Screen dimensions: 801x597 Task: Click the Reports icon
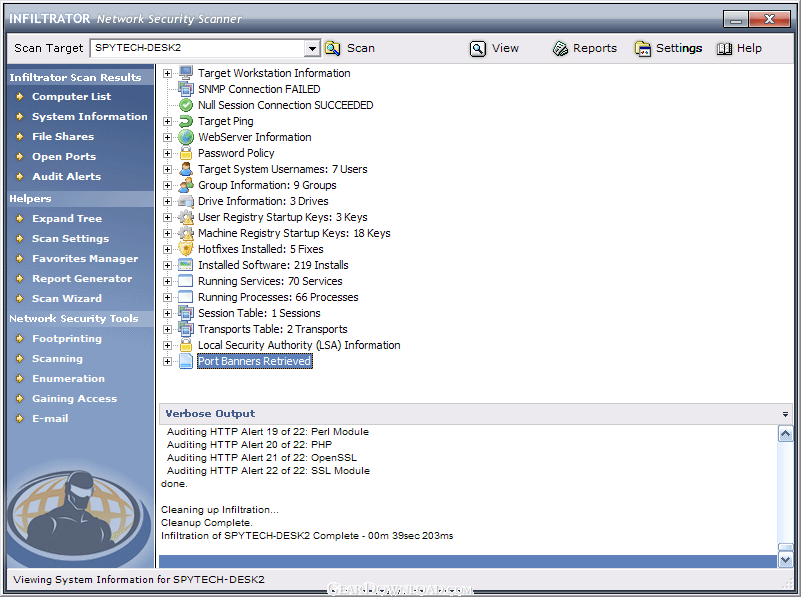click(560, 49)
